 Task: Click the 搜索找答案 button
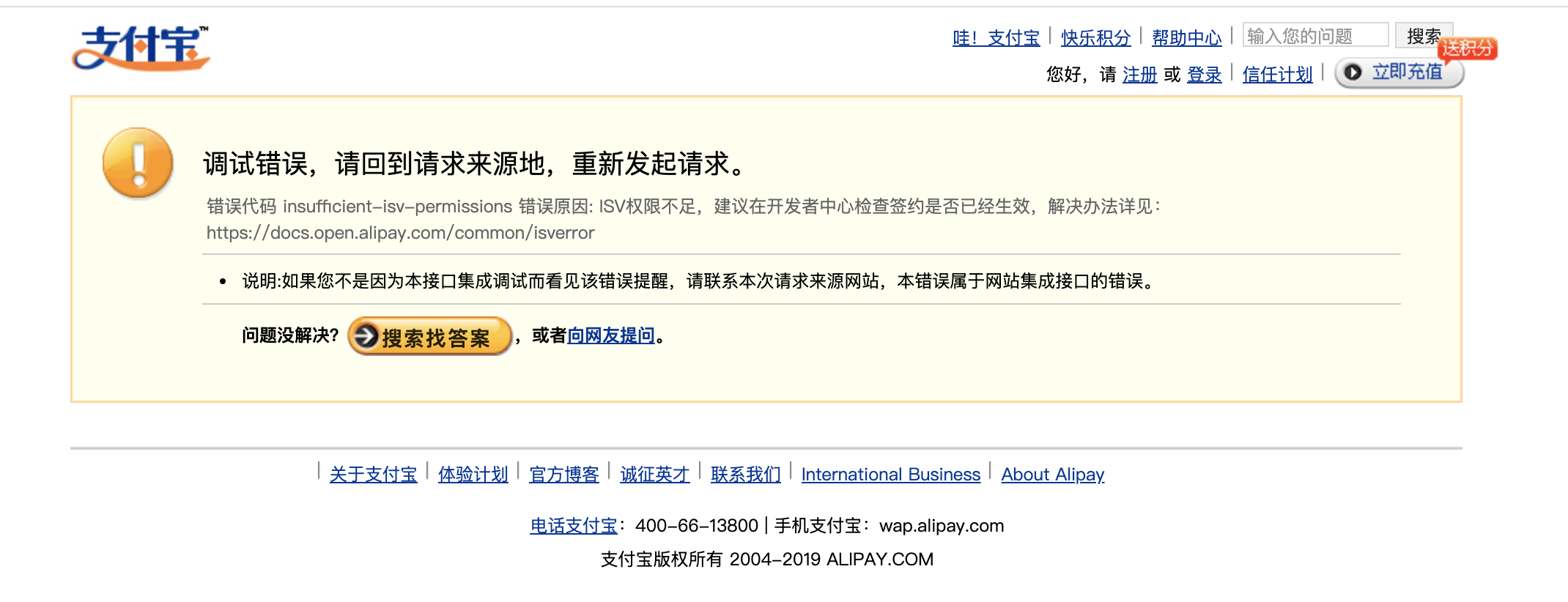[429, 336]
